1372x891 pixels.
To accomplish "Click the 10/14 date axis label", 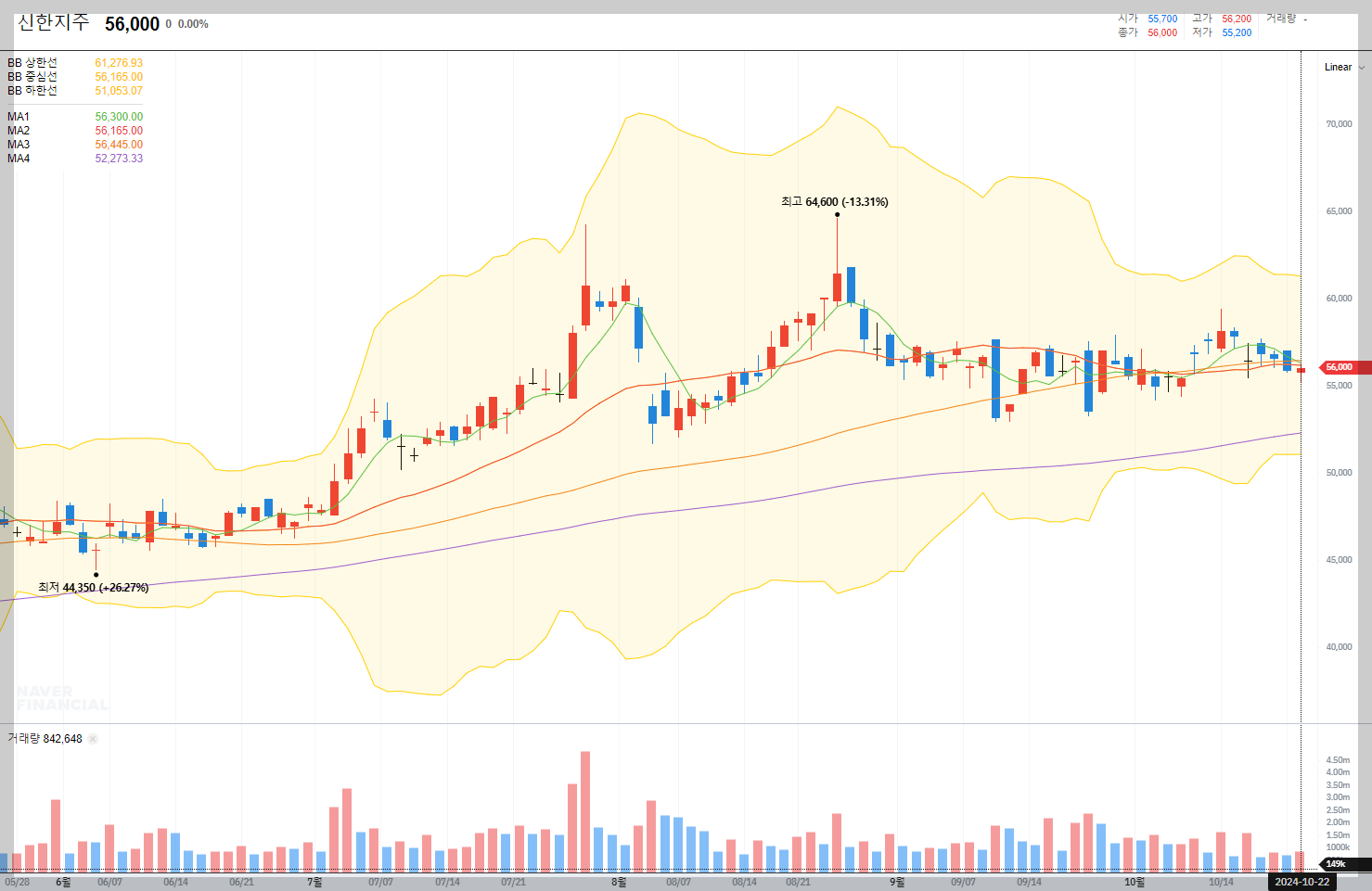I will point(1221,882).
